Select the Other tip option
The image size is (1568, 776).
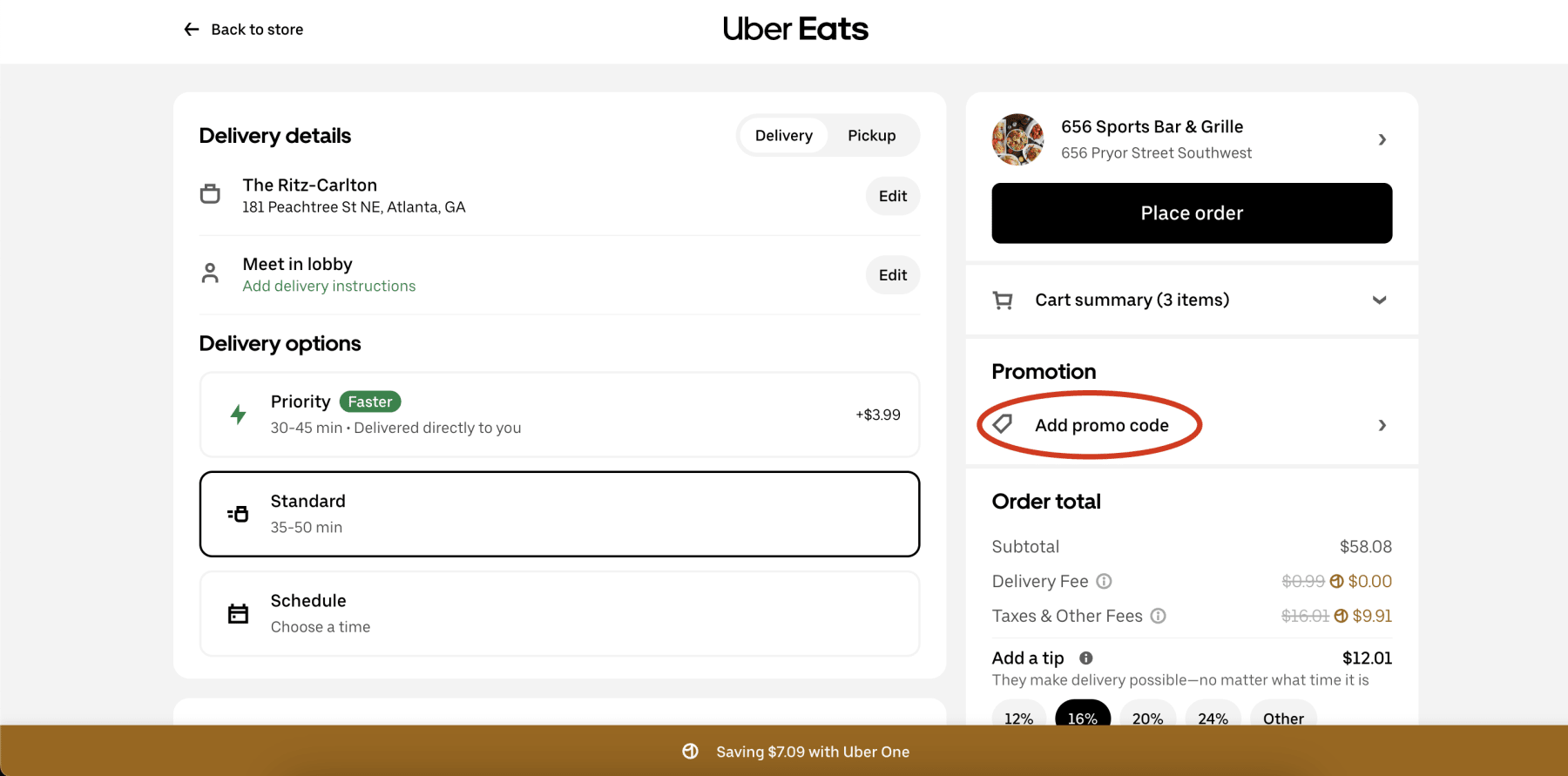[1282, 718]
